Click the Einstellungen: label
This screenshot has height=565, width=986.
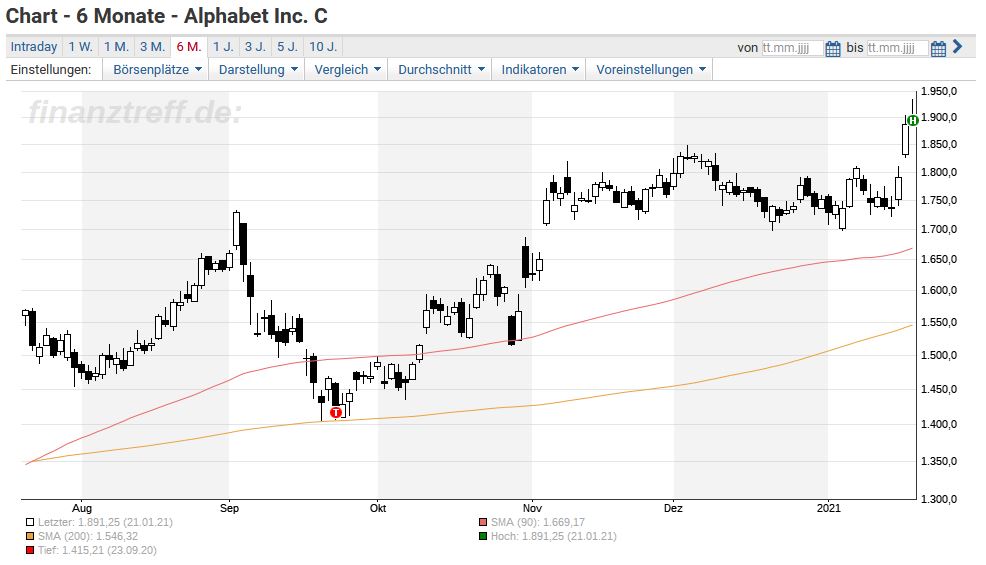tap(51, 70)
